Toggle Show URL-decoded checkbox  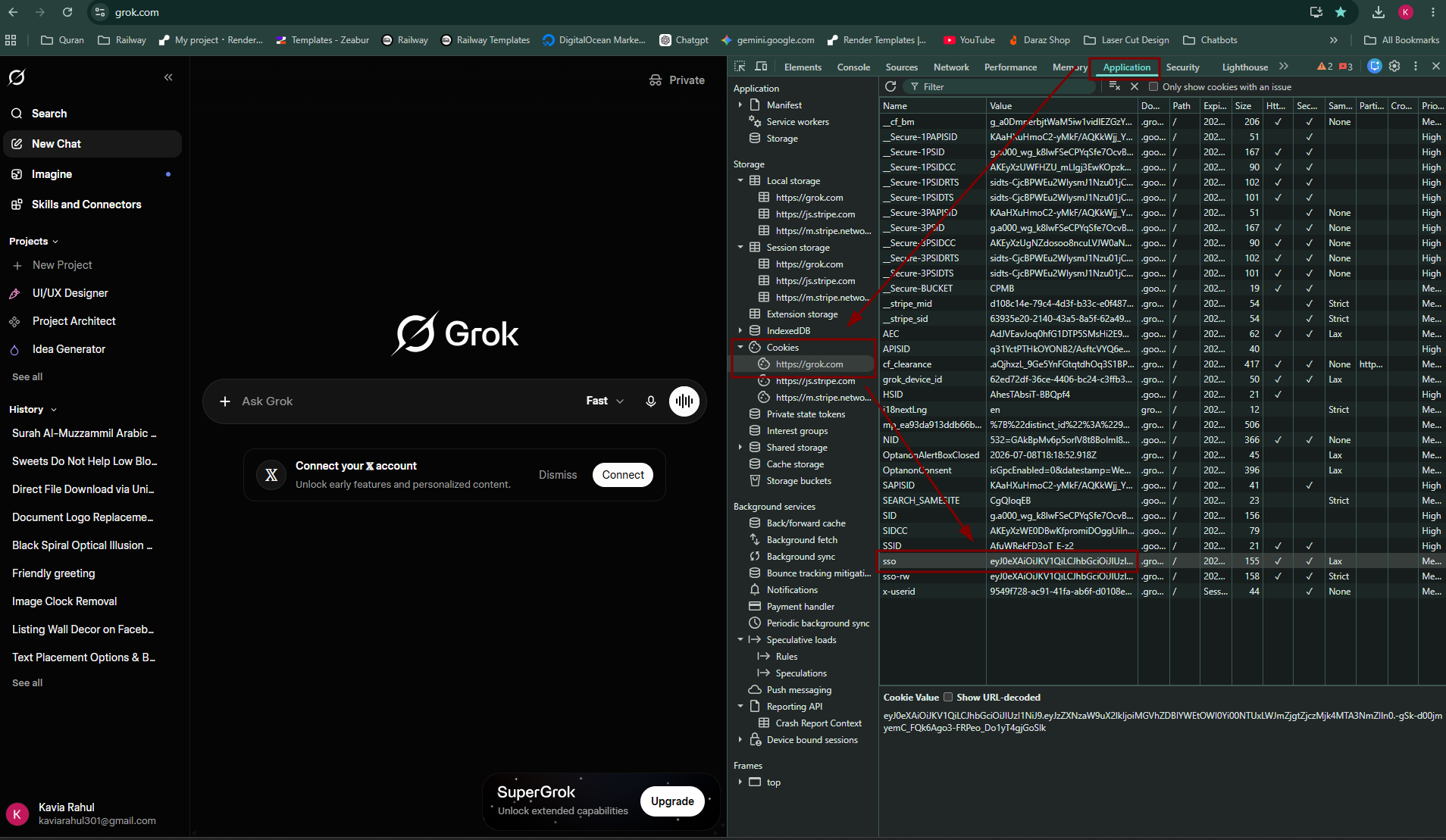tap(947, 697)
